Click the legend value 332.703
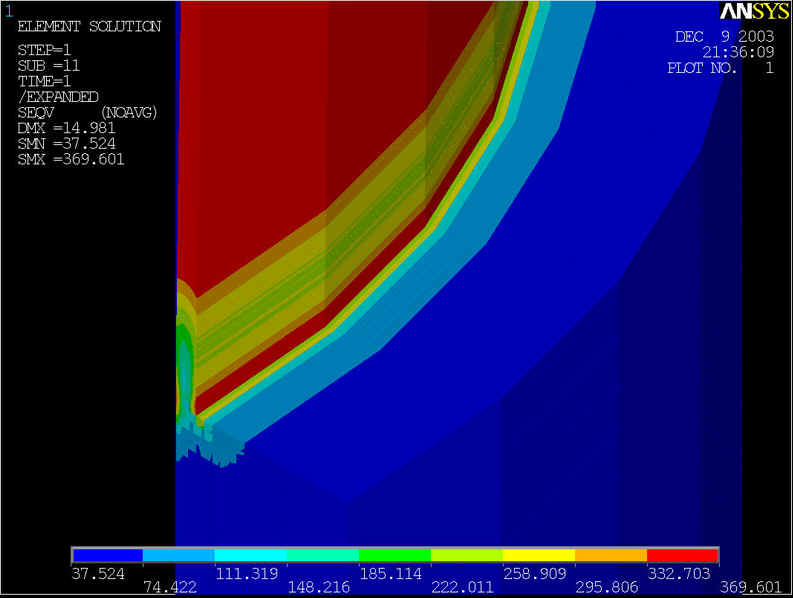 tap(679, 573)
